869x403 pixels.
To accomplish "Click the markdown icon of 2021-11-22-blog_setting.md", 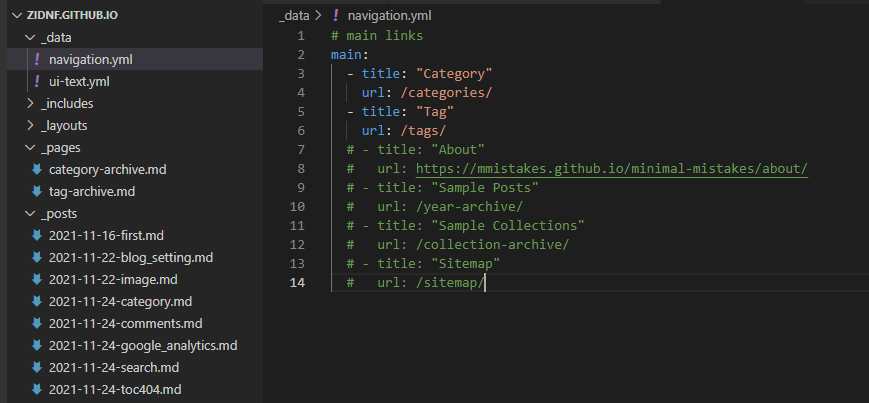I will click(x=37, y=258).
